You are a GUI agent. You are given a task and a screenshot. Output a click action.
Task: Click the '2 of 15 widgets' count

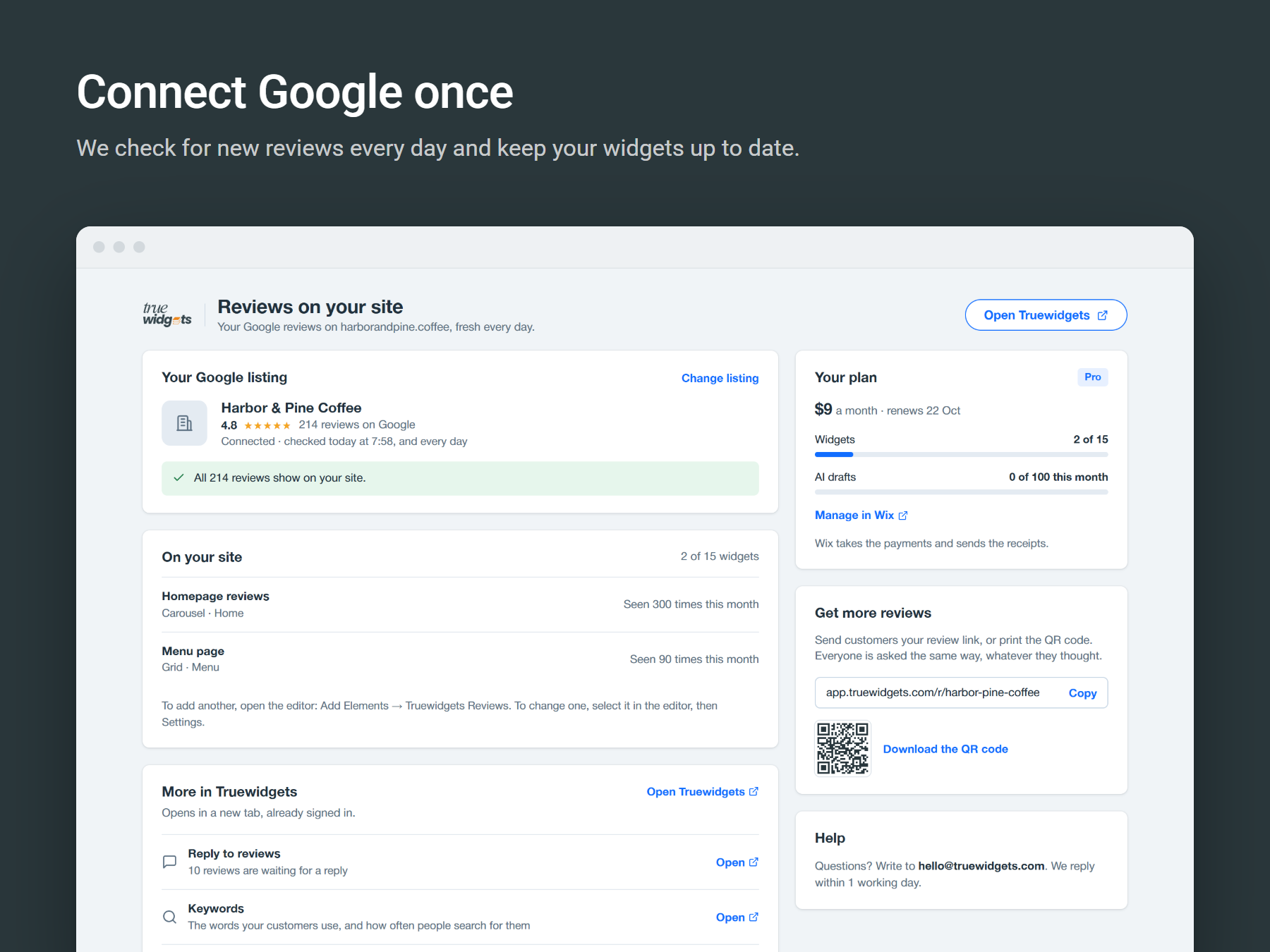pyautogui.click(x=720, y=556)
